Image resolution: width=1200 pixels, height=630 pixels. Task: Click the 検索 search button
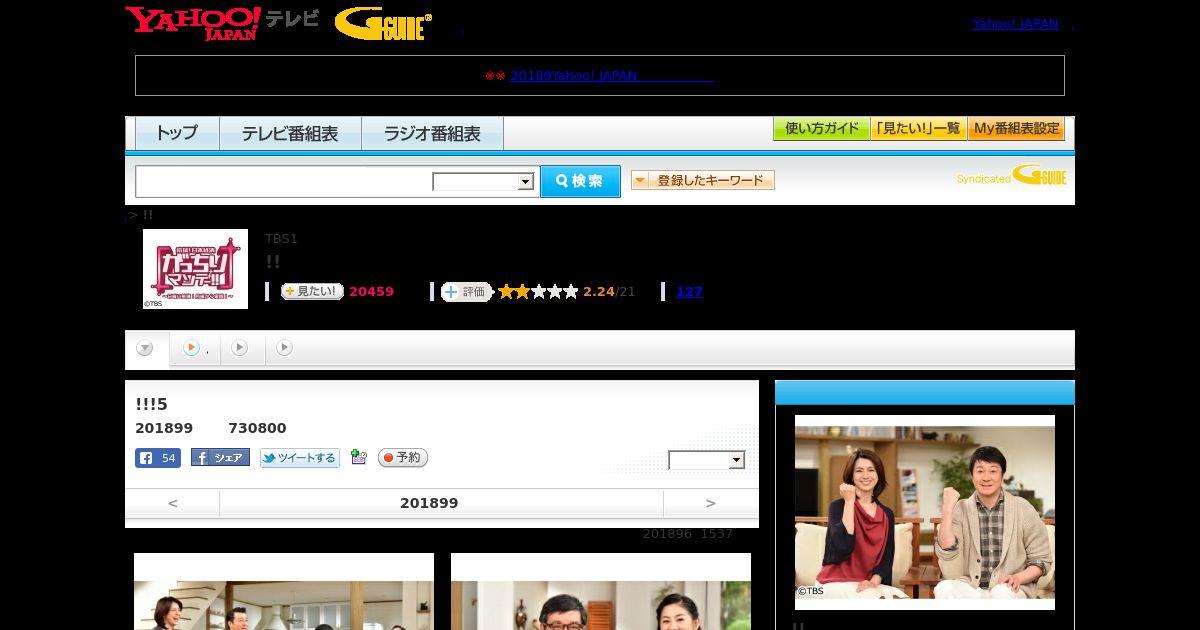[580, 181]
